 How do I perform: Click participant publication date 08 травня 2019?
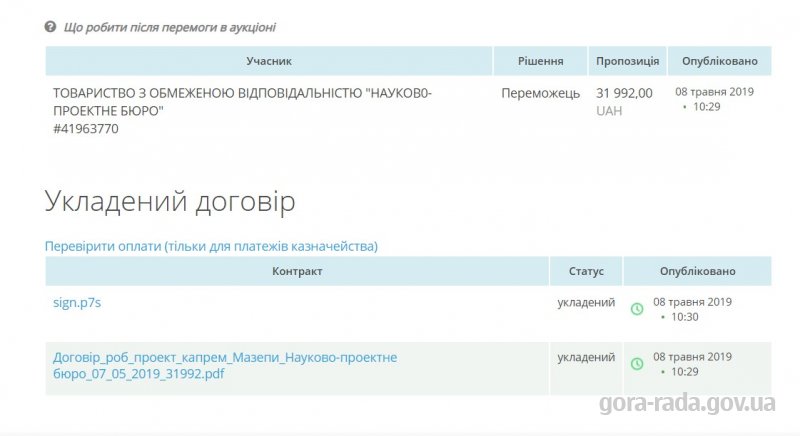[714, 92]
